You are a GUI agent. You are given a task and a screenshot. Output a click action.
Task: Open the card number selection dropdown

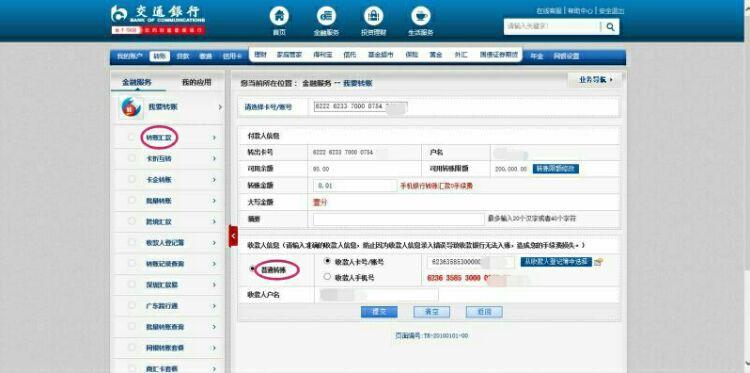[x=360, y=107]
